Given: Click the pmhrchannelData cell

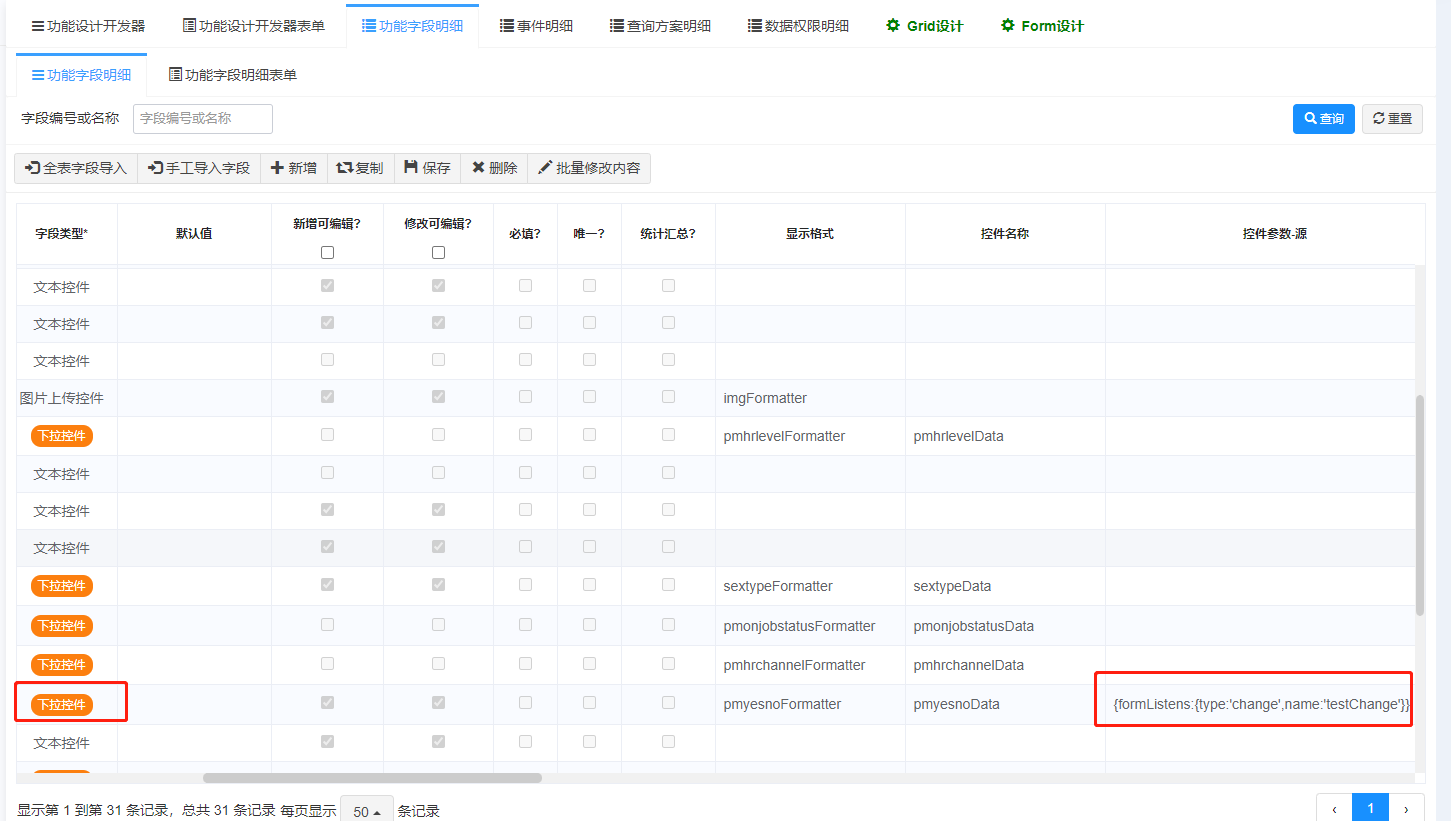Looking at the screenshot, I should (1006, 665).
